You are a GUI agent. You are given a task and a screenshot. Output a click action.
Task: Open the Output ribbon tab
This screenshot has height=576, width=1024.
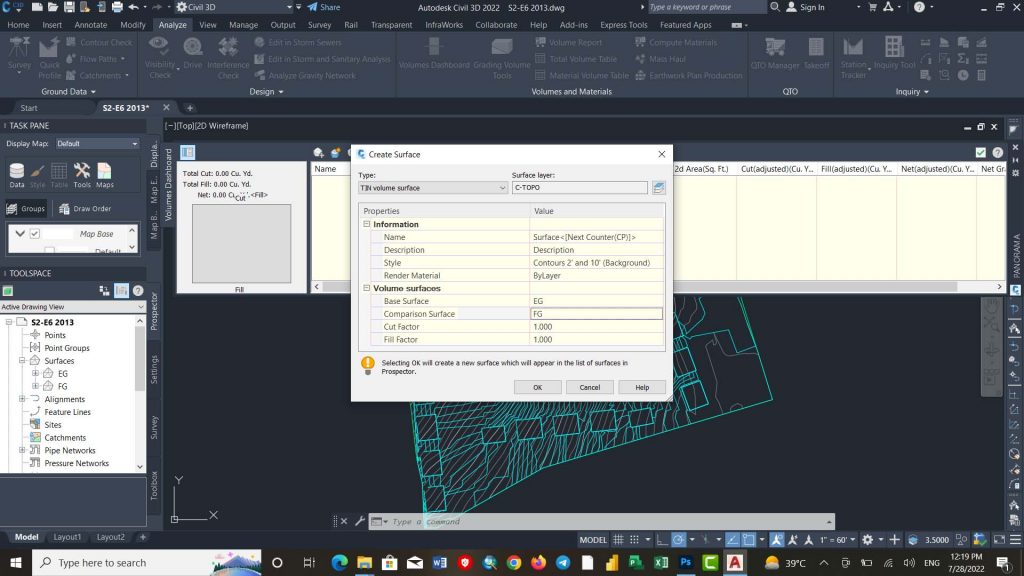click(283, 25)
